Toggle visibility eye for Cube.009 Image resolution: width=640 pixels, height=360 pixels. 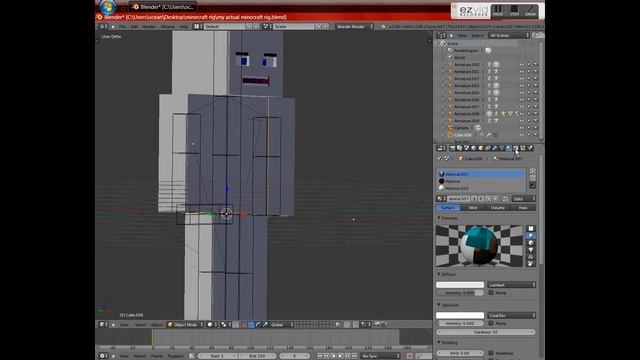(522, 135)
